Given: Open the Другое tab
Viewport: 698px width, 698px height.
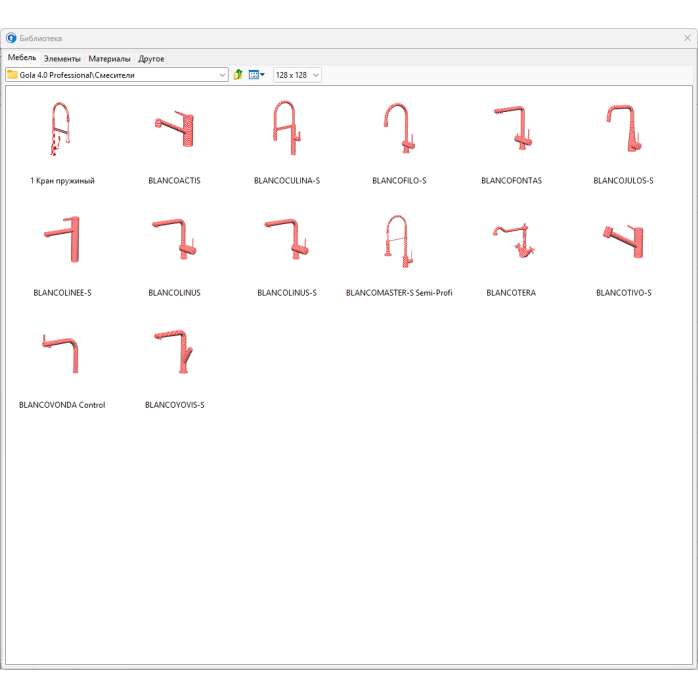Looking at the screenshot, I should pyautogui.click(x=151, y=58).
